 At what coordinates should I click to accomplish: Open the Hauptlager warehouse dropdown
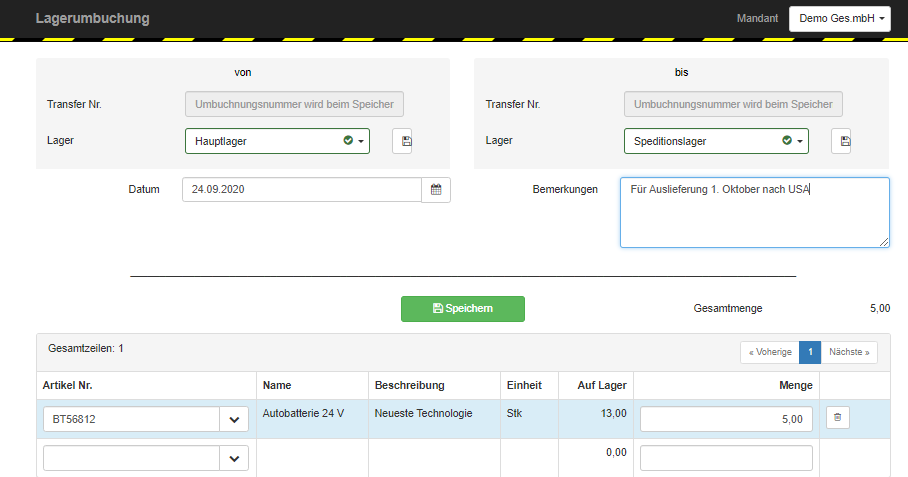click(277, 141)
